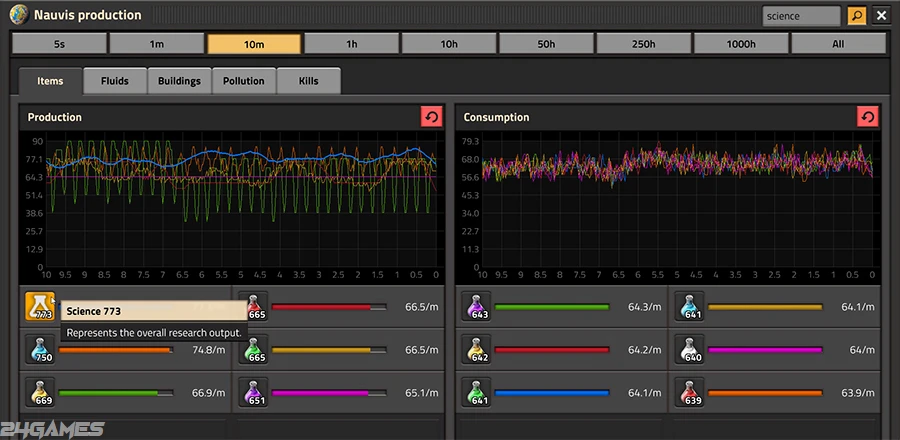Click the red bar beside consumption pack 642
Screen dimensions: 900x440
pyautogui.click(x=552, y=350)
